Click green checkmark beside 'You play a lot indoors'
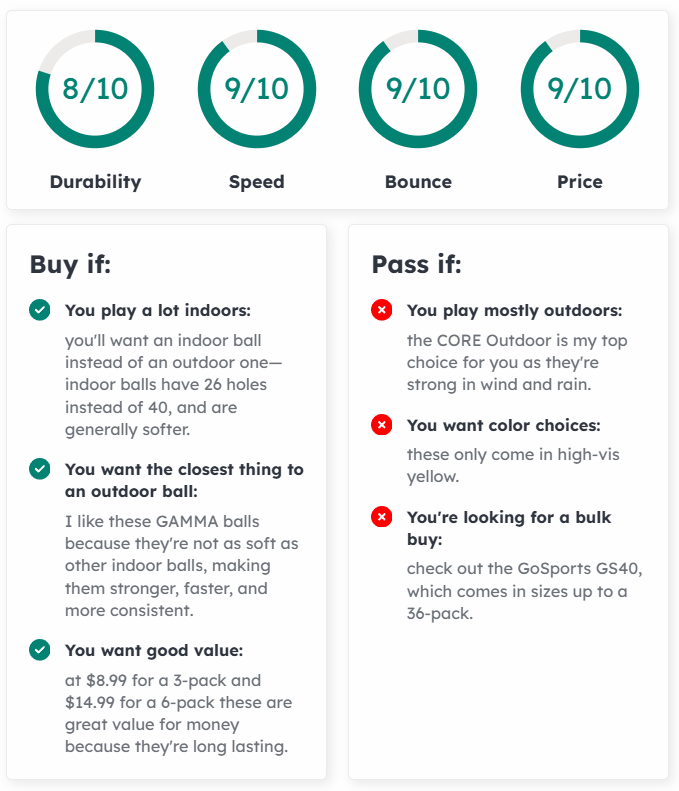The height and width of the screenshot is (791, 679). tap(40, 310)
